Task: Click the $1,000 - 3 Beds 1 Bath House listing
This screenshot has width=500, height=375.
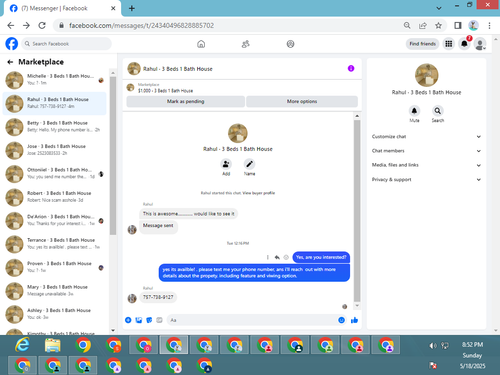Action: click(x=165, y=91)
